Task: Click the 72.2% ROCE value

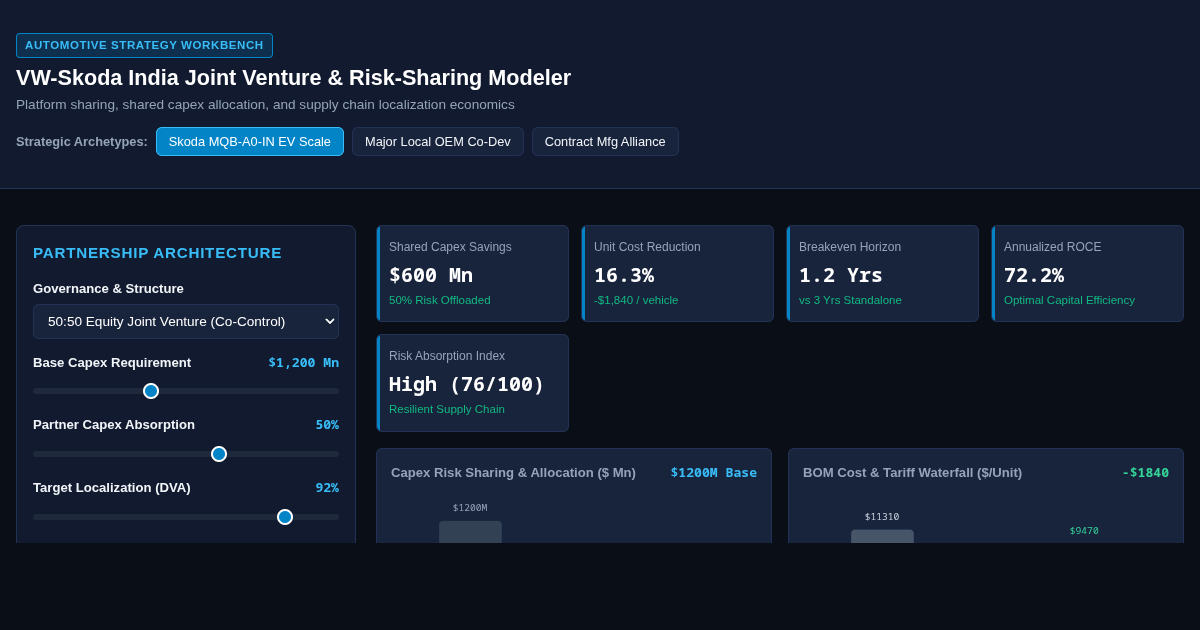Action: coord(1034,275)
